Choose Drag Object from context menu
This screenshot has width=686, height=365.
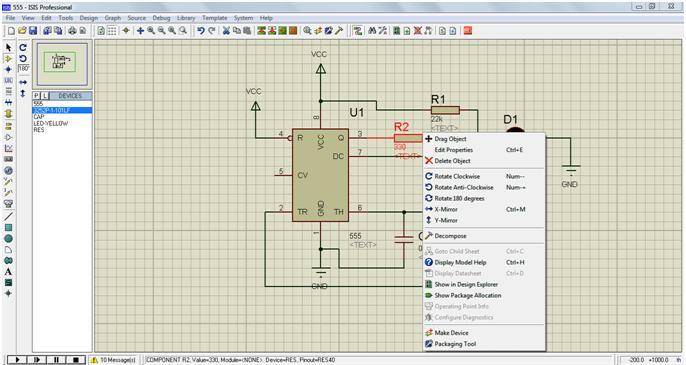click(x=484, y=139)
